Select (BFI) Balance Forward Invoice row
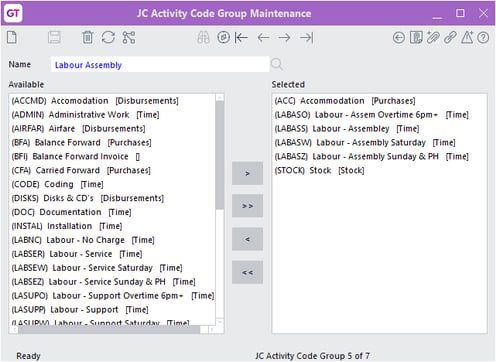The image size is (496, 362). pos(113,156)
